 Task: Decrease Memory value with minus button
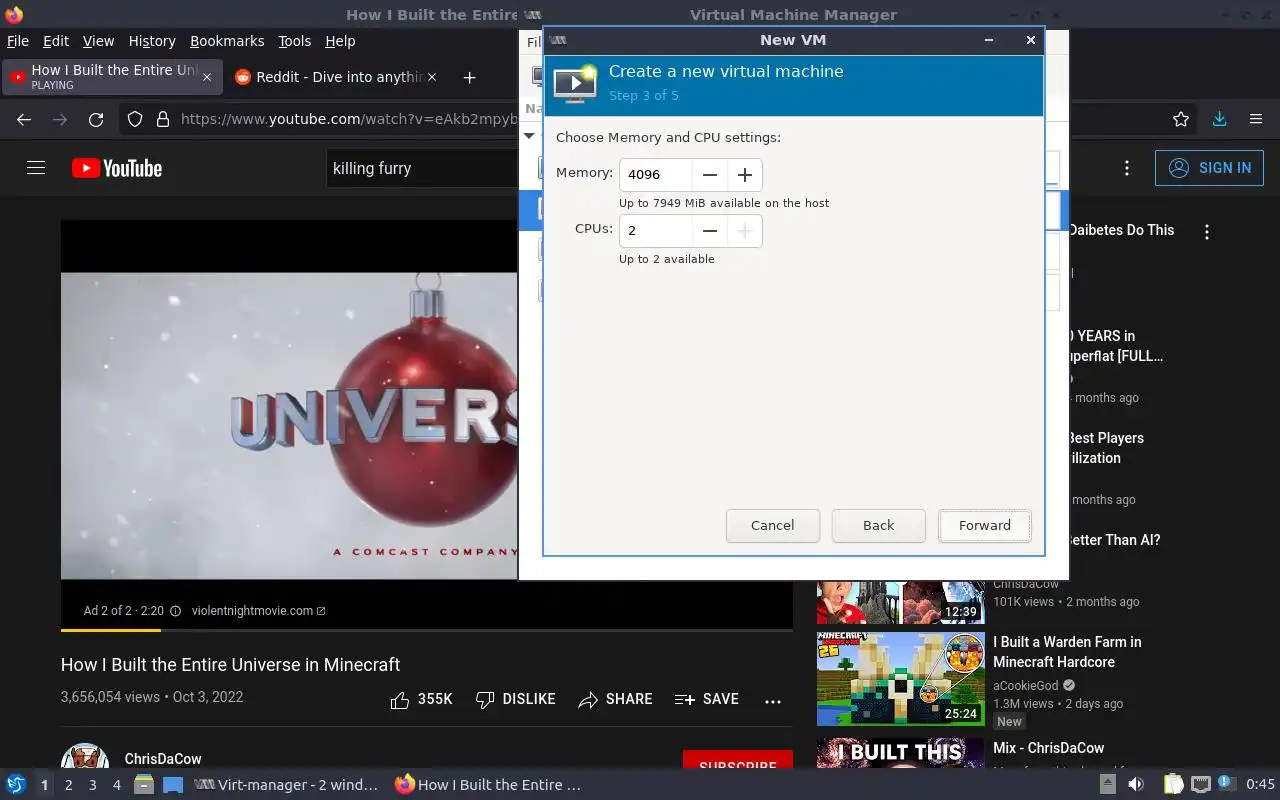click(x=710, y=175)
